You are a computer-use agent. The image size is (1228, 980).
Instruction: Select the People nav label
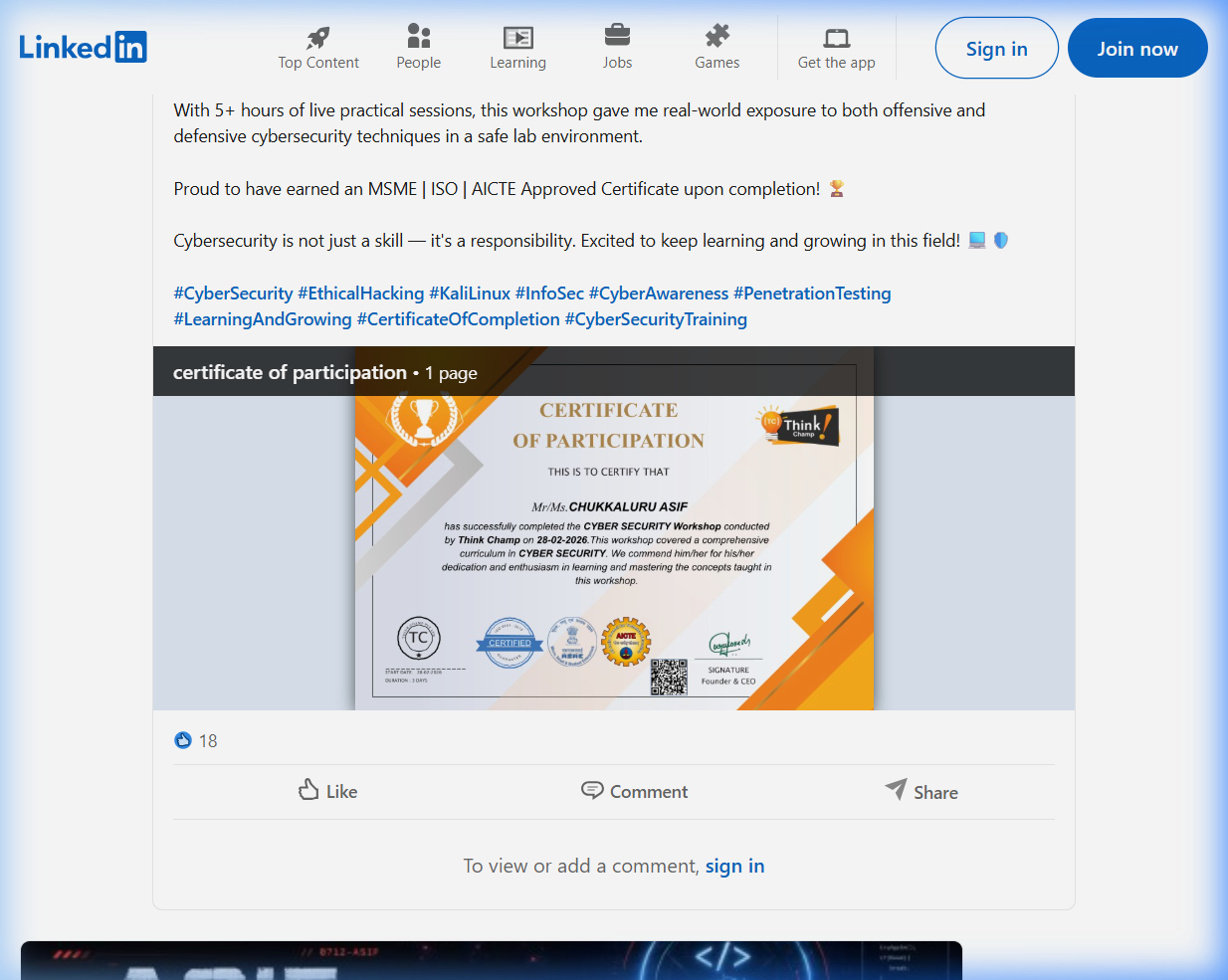tap(419, 63)
